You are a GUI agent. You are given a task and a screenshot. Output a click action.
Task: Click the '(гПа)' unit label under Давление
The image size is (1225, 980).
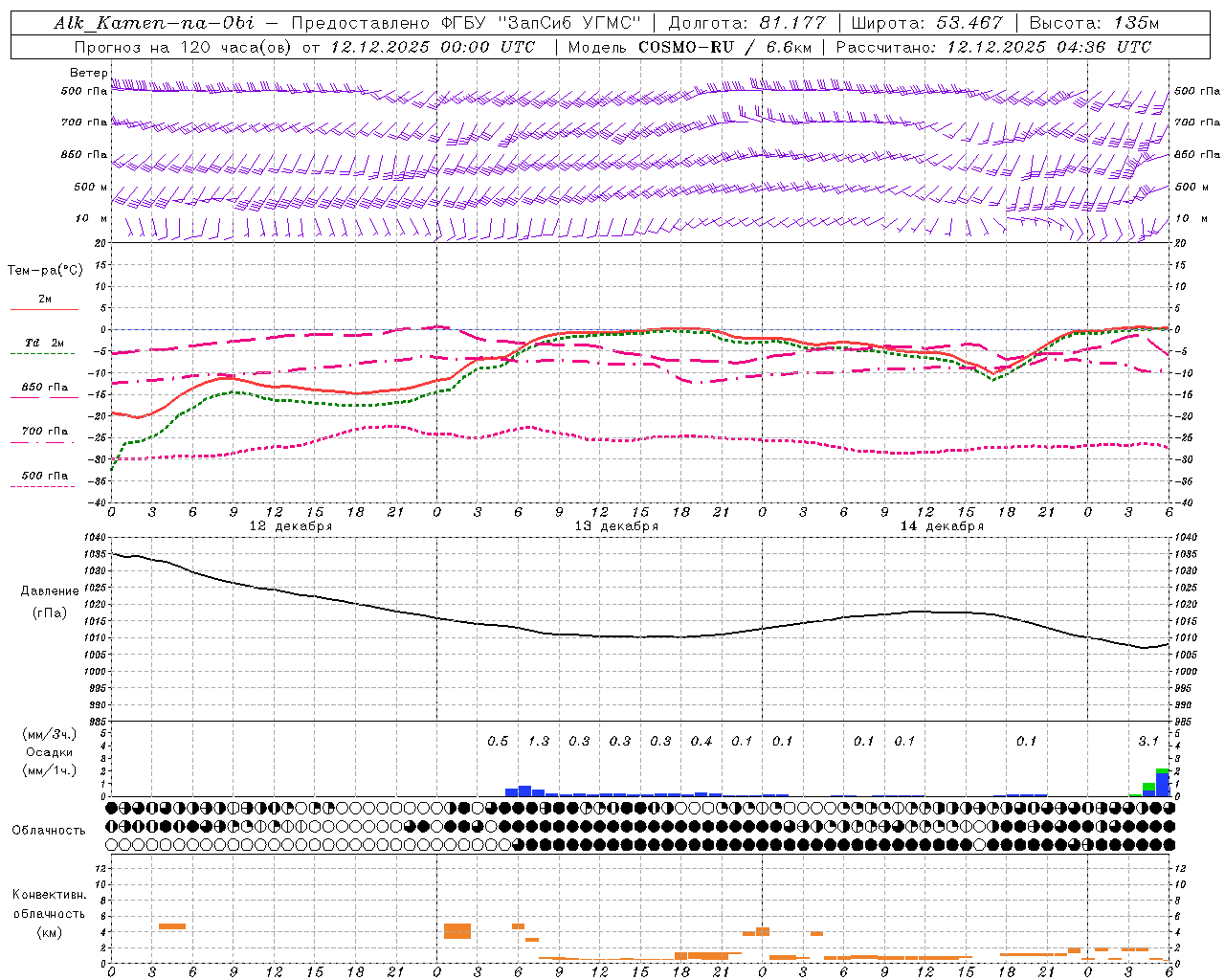click(x=50, y=613)
